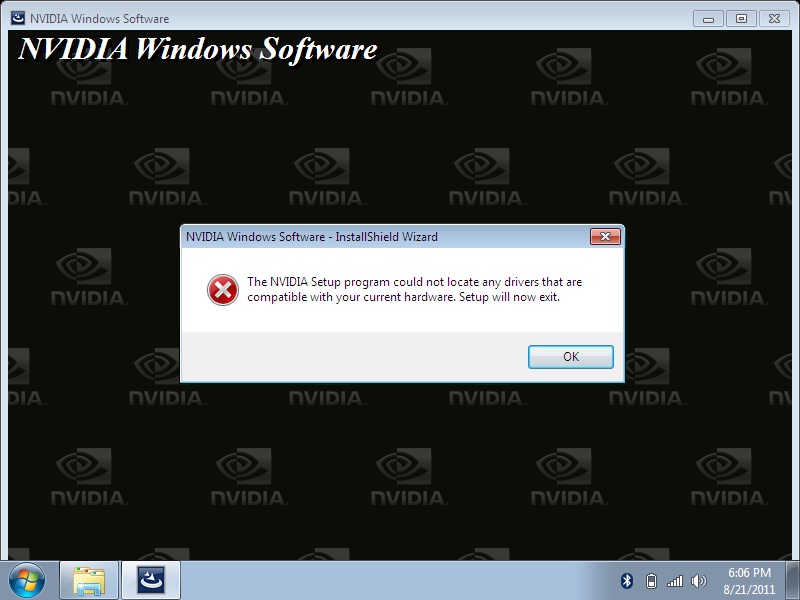Click the italic NVIDIA Windows Software heading
This screenshot has width=800, height=600.
(x=197, y=49)
